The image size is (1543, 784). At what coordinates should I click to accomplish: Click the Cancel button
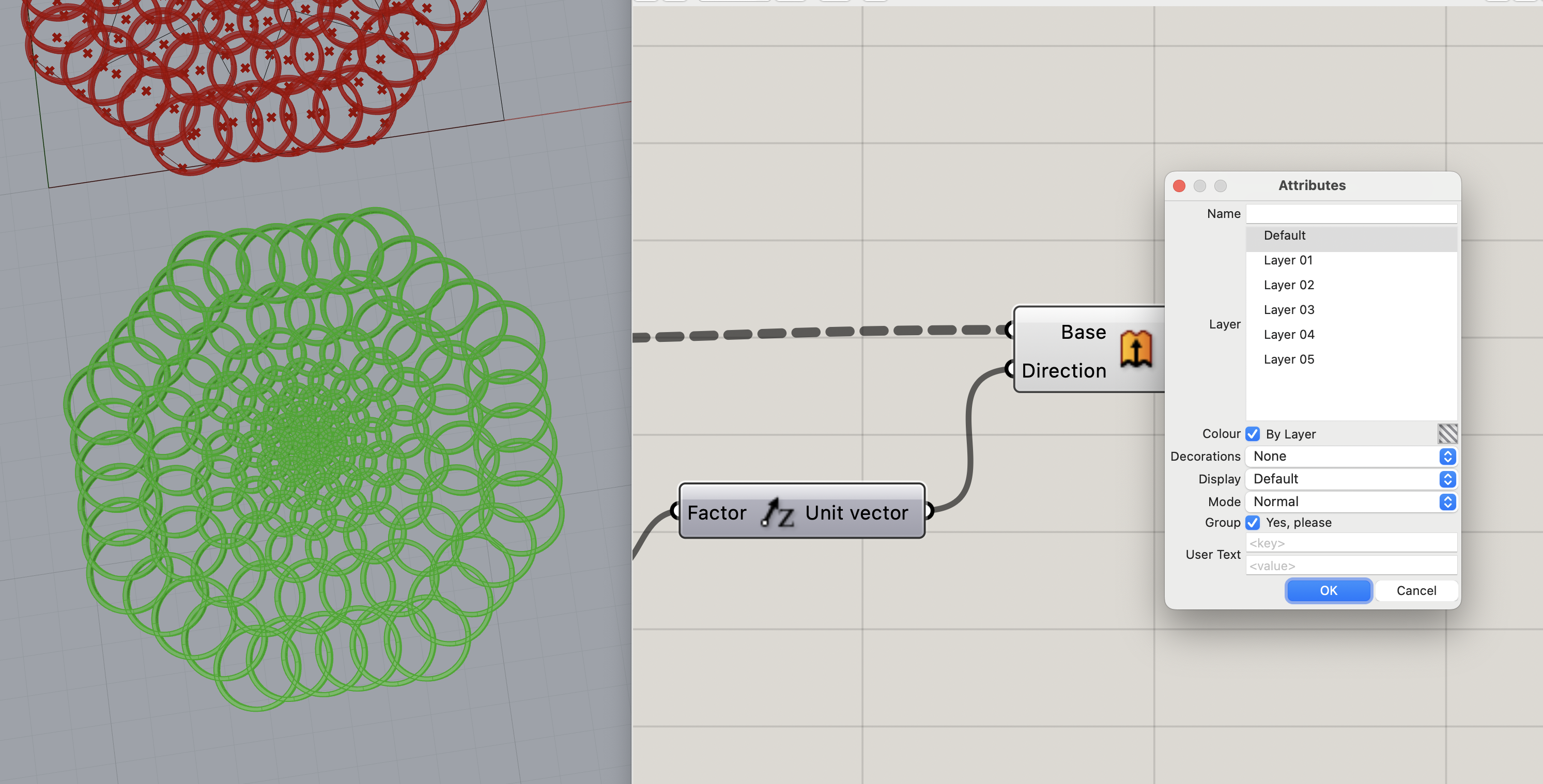tap(1416, 591)
